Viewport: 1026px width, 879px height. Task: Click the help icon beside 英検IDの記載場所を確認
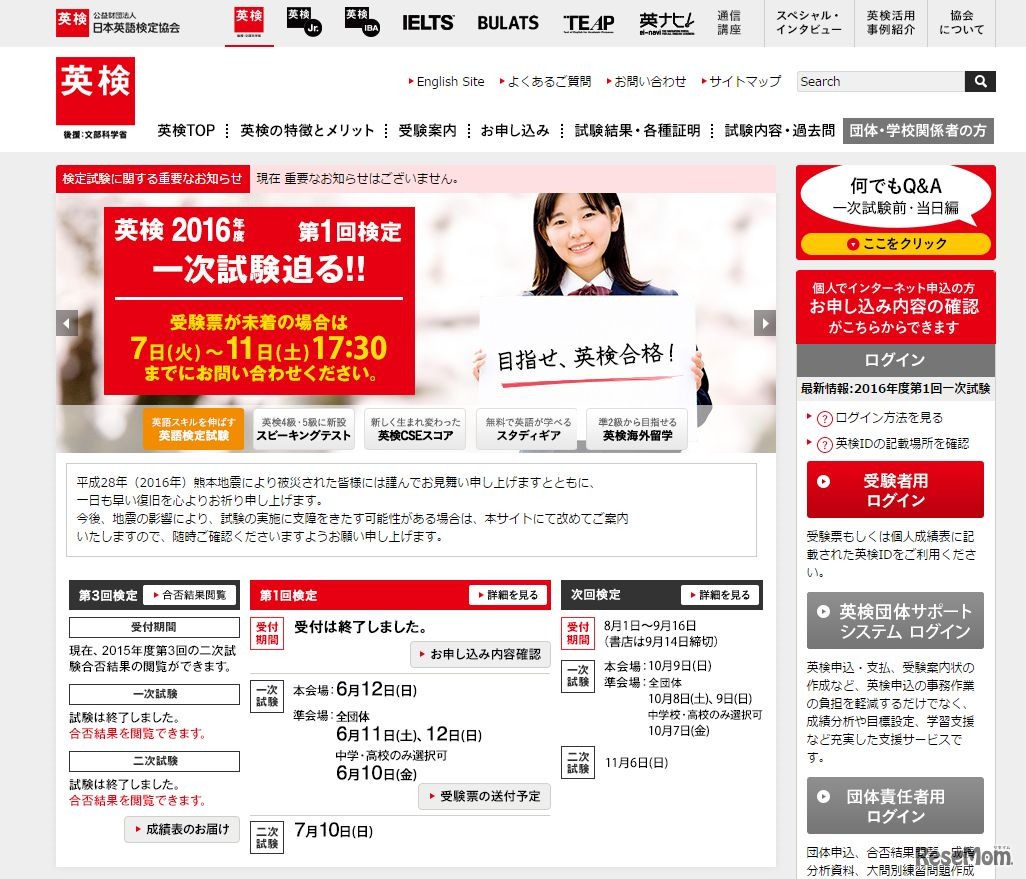click(x=825, y=444)
